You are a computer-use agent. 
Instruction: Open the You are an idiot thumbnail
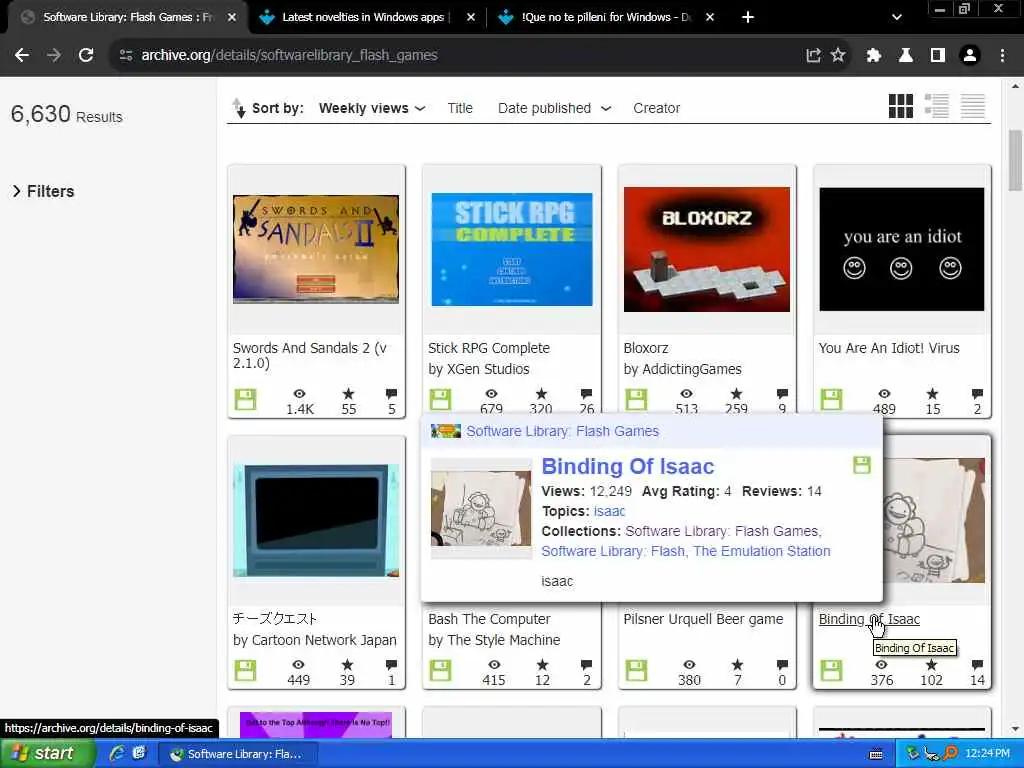[x=902, y=249]
